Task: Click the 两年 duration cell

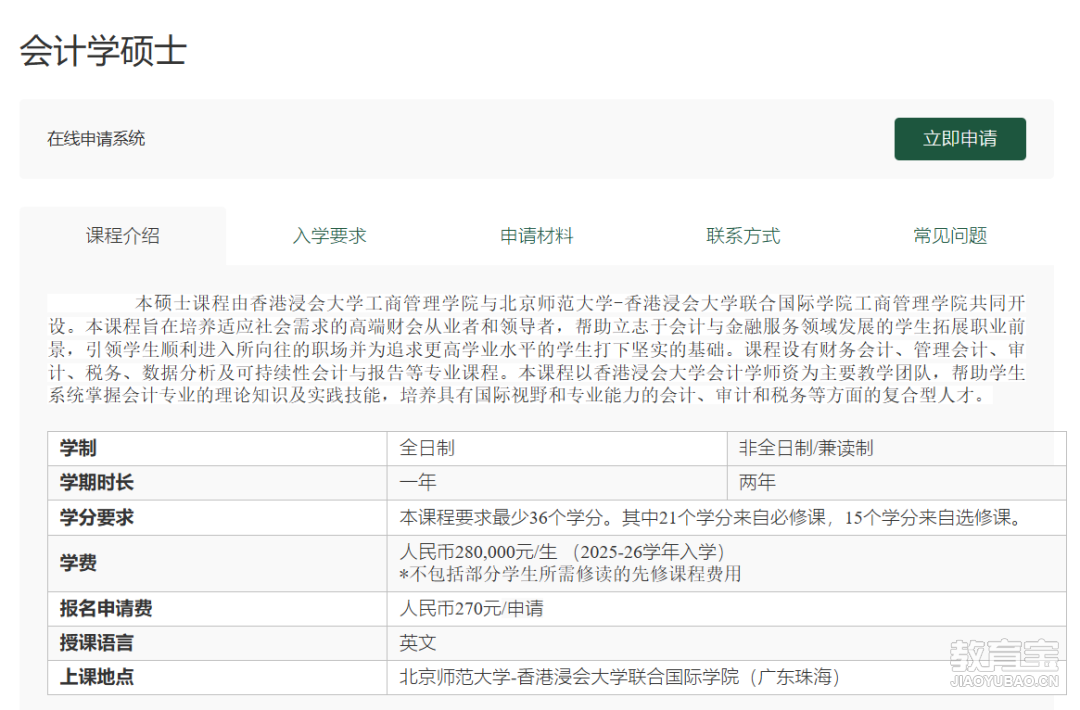Action: point(896,483)
